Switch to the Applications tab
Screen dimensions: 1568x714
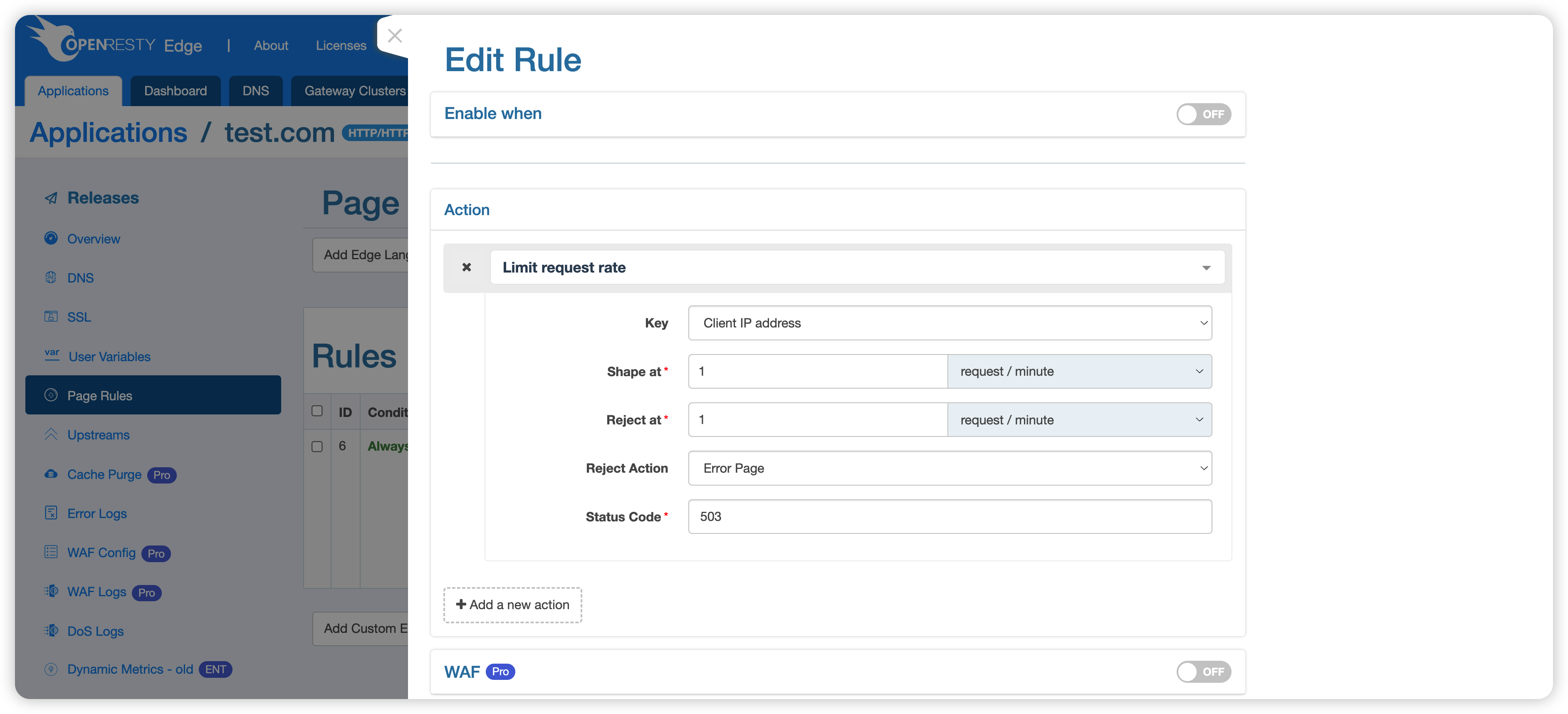(73, 91)
